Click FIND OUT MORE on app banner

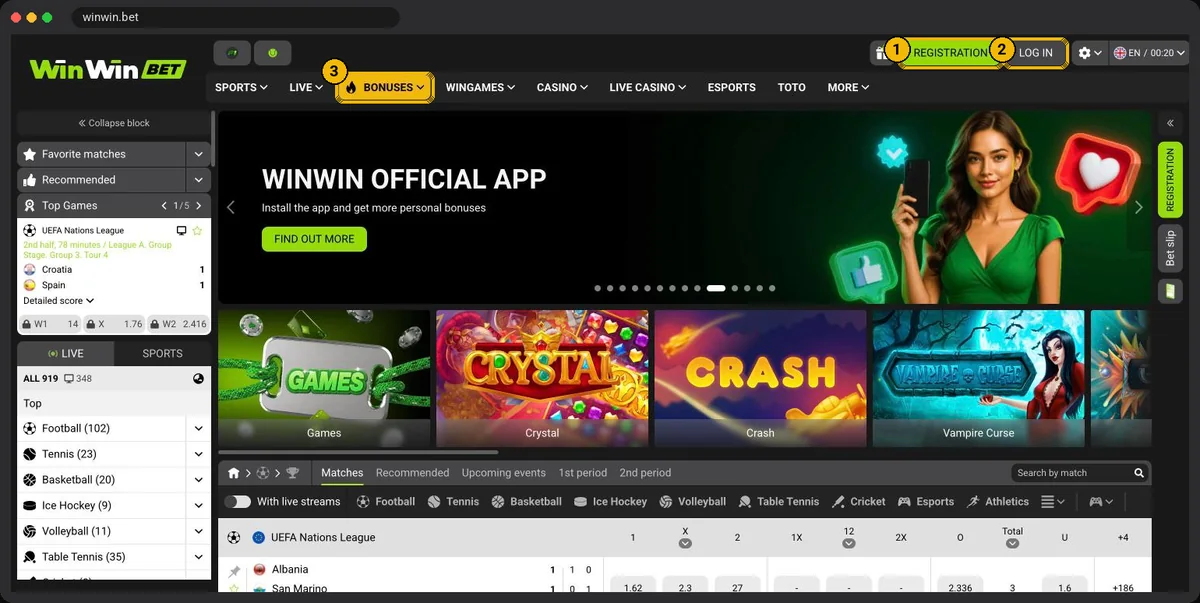(x=314, y=239)
